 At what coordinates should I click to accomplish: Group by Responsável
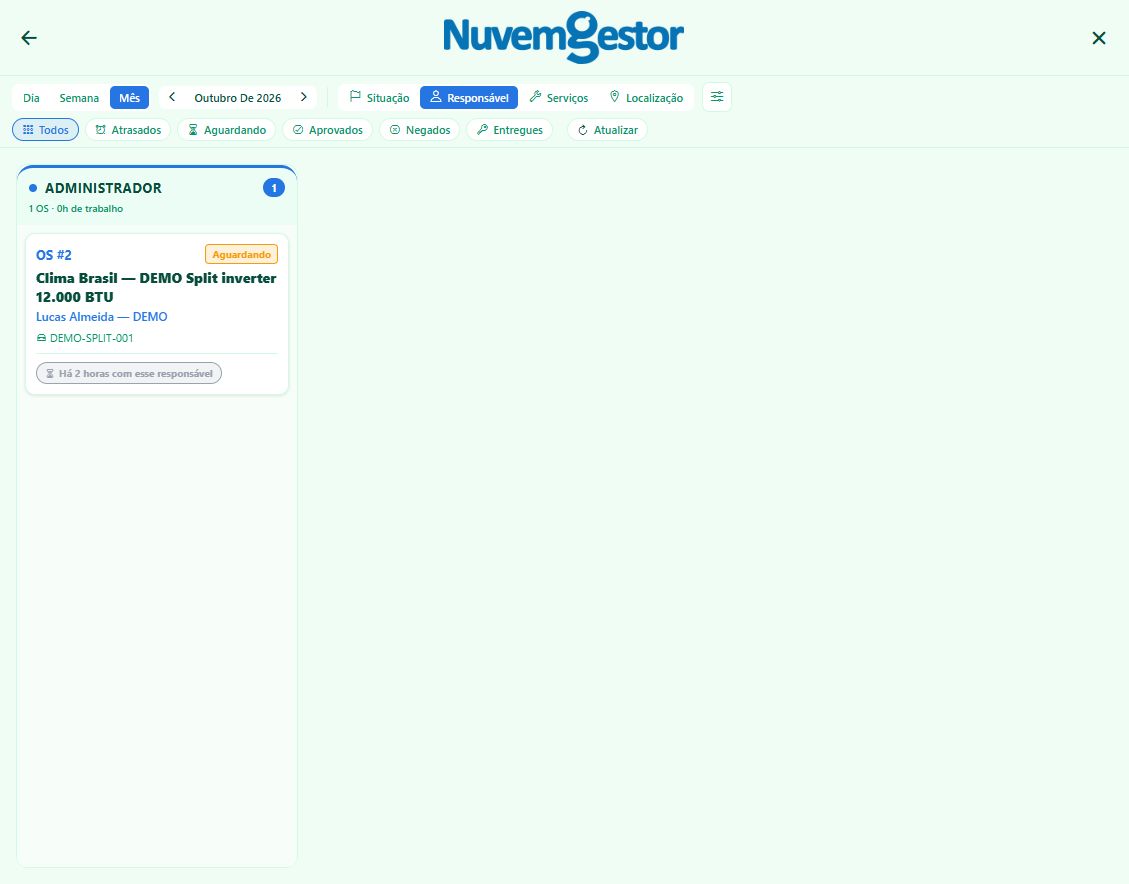pos(469,98)
